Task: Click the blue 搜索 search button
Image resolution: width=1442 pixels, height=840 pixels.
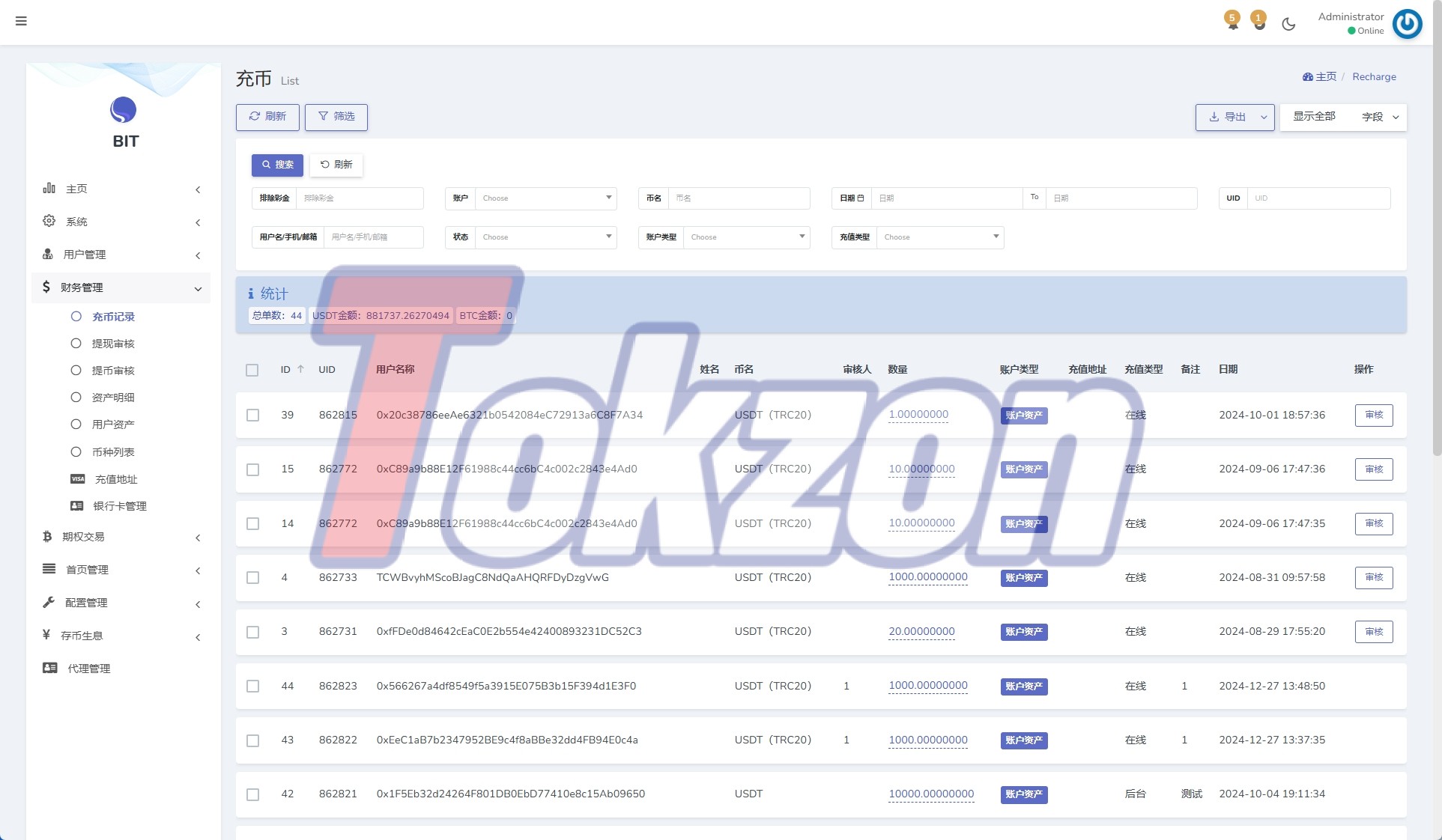Action: click(x=277, y=165)
